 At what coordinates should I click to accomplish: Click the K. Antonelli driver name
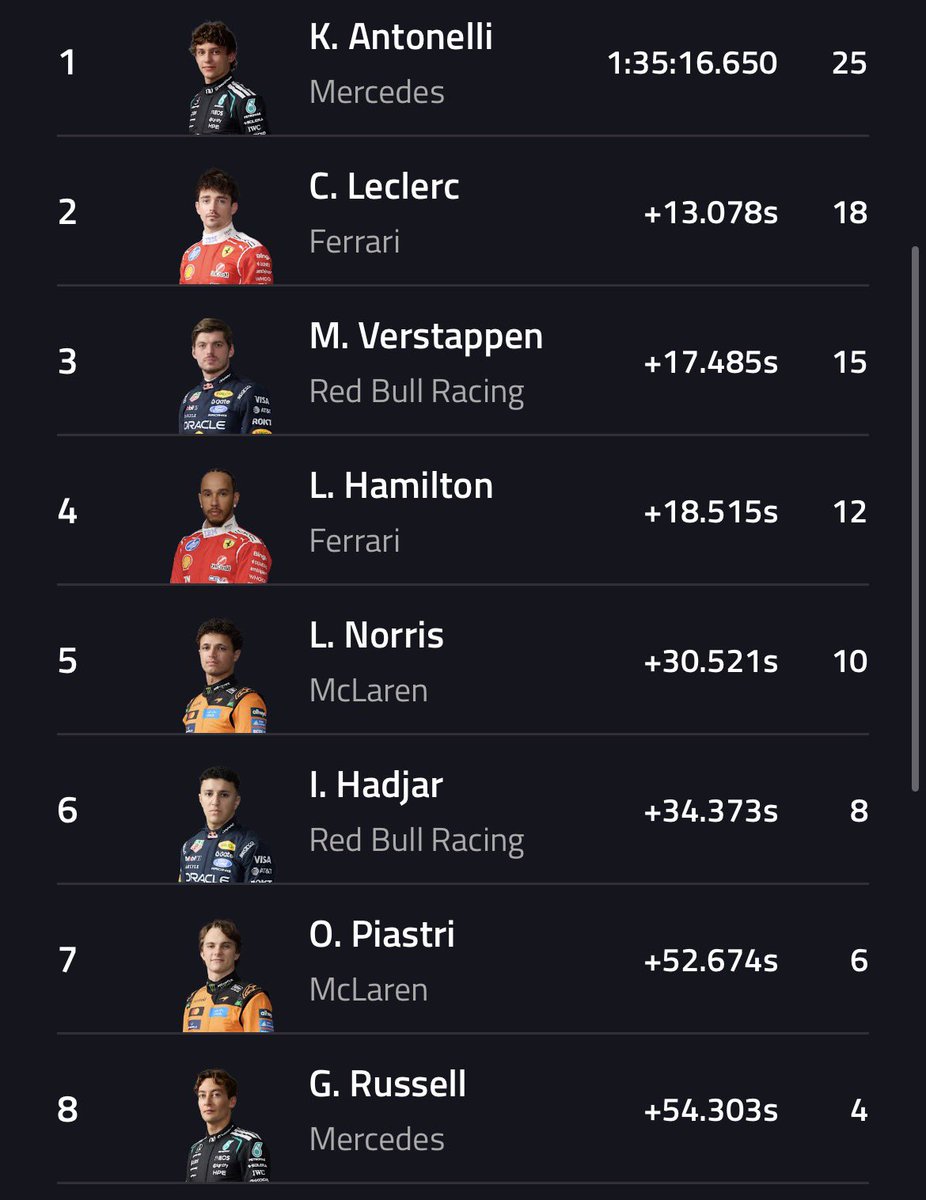tap(401, 37)
